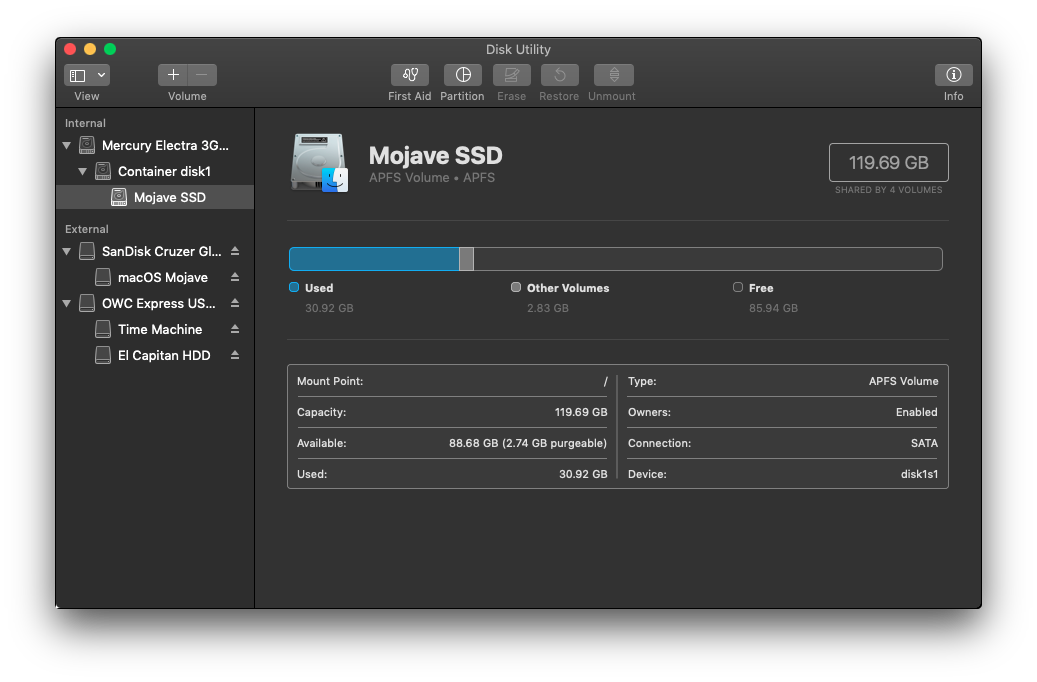Click the Erase toolbar button
1037x682 pixels.
coord(512,75)
